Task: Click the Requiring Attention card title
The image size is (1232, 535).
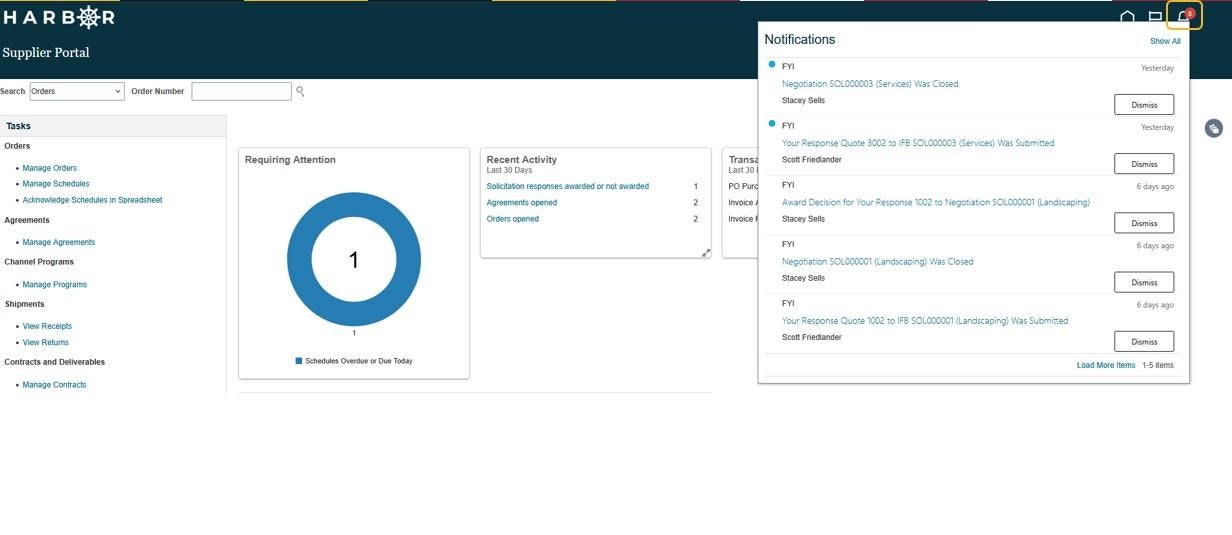Action: coord(290,160)
